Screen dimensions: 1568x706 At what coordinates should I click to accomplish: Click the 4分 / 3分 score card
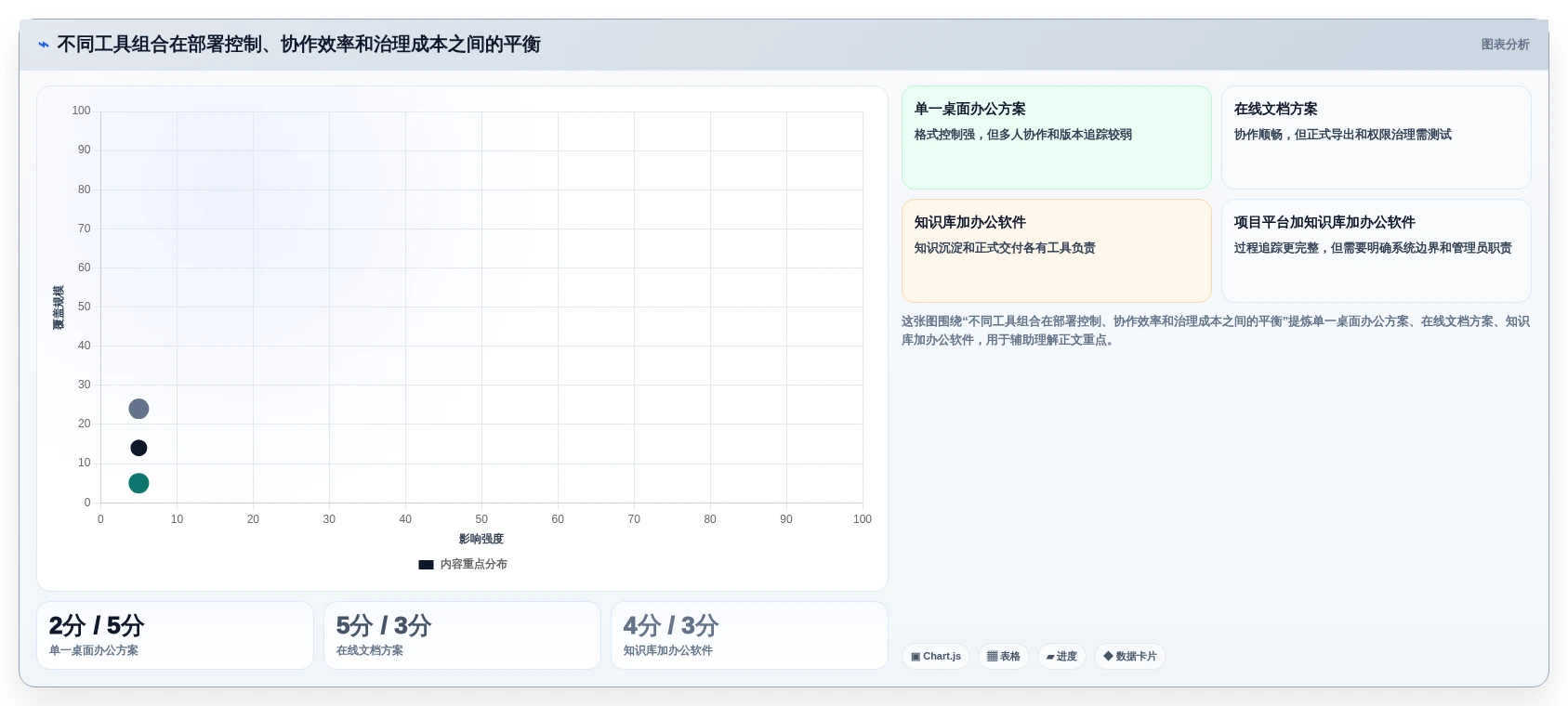tap(749, 635)
